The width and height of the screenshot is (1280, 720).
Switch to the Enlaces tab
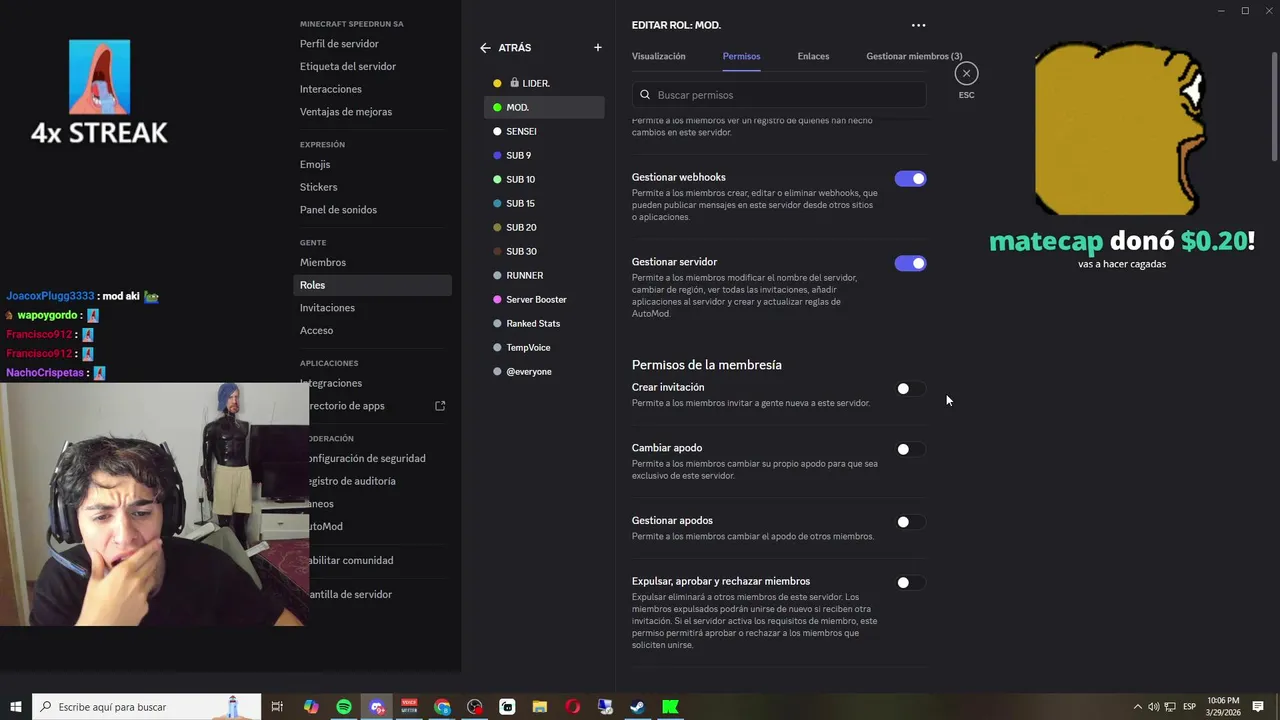(x=813, y=56)
